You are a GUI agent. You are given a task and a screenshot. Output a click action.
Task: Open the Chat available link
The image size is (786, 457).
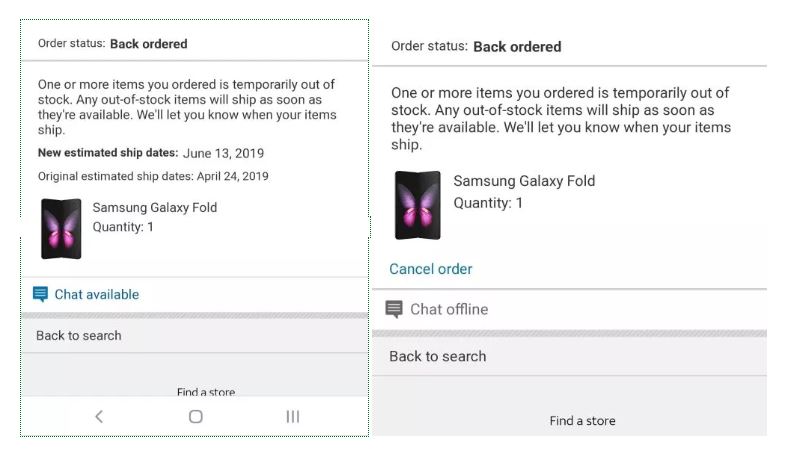point(96,294)
